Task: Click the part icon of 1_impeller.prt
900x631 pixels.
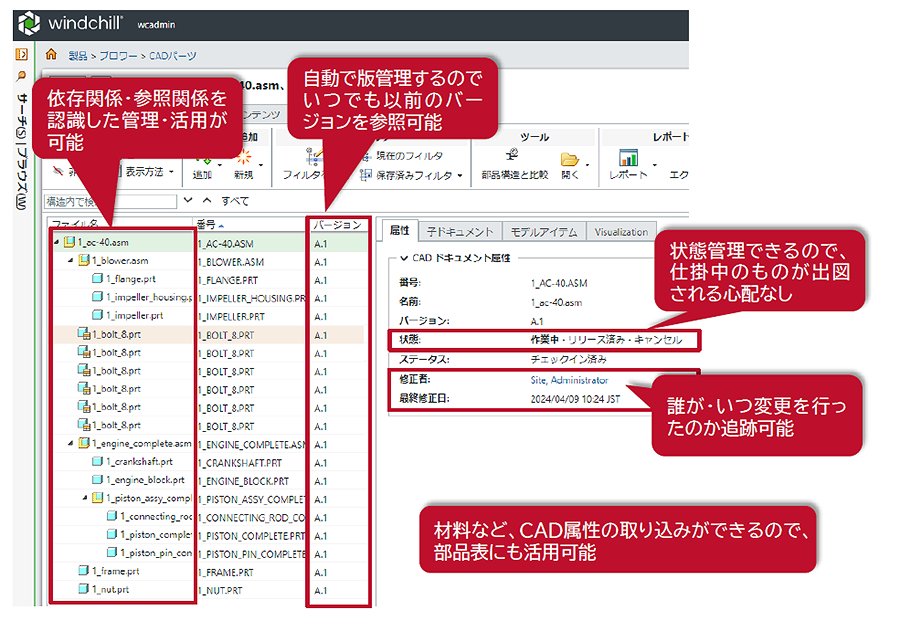Action: tap(98, 315)
